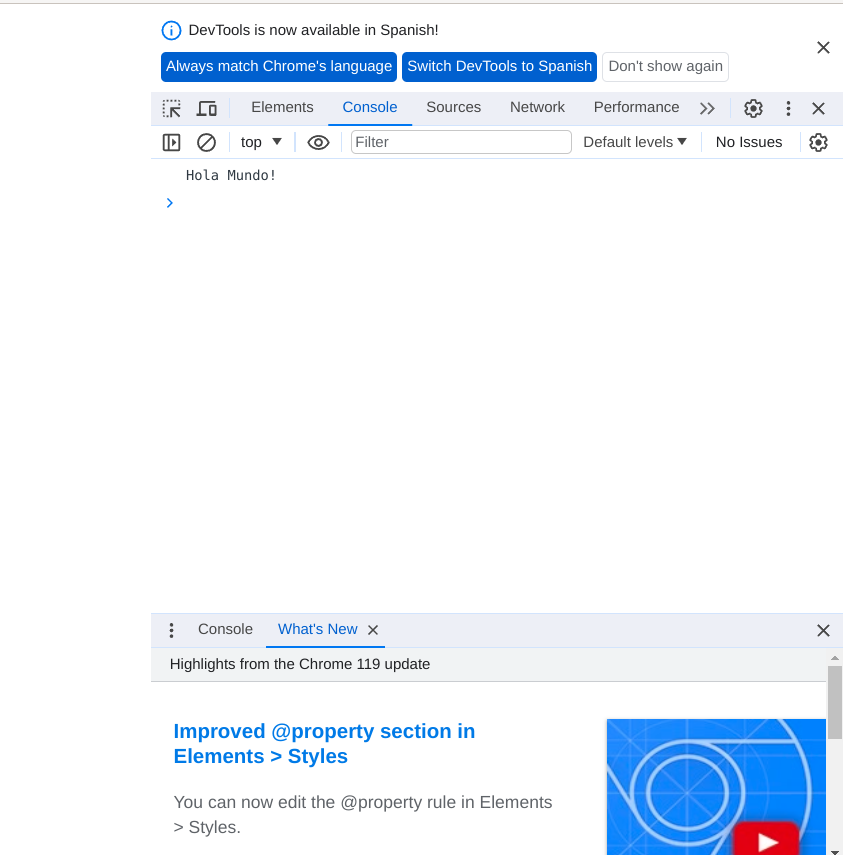Open the DevTools three-dot customize menu
Viewport: 843px width, 855px height.
788,108
